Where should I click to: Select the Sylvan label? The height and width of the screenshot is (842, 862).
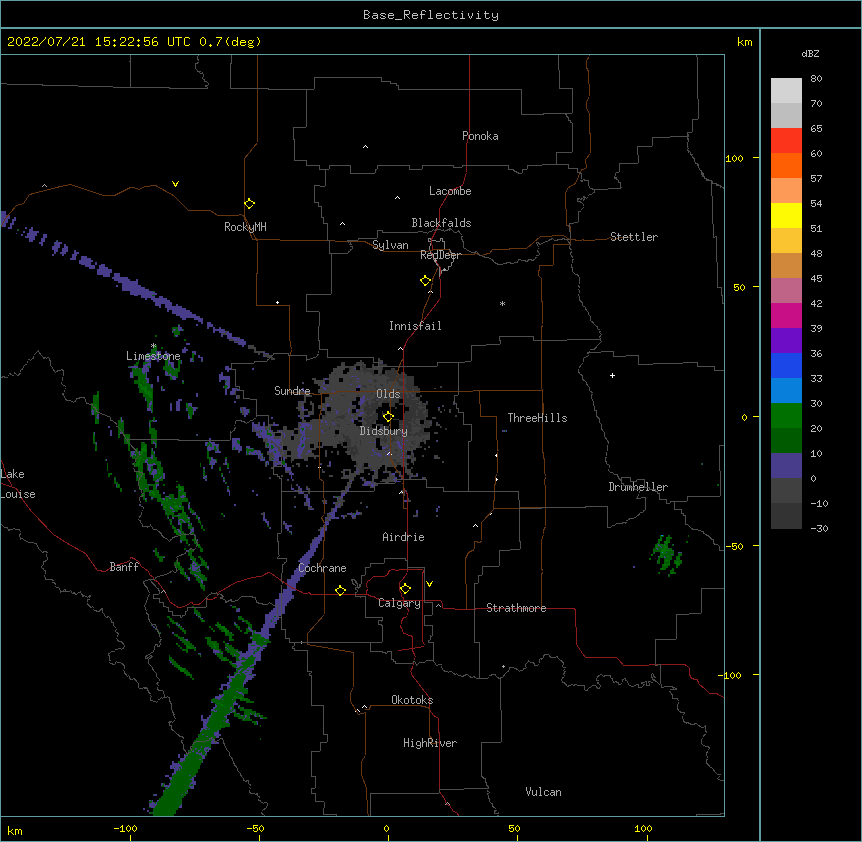(390, 245)
